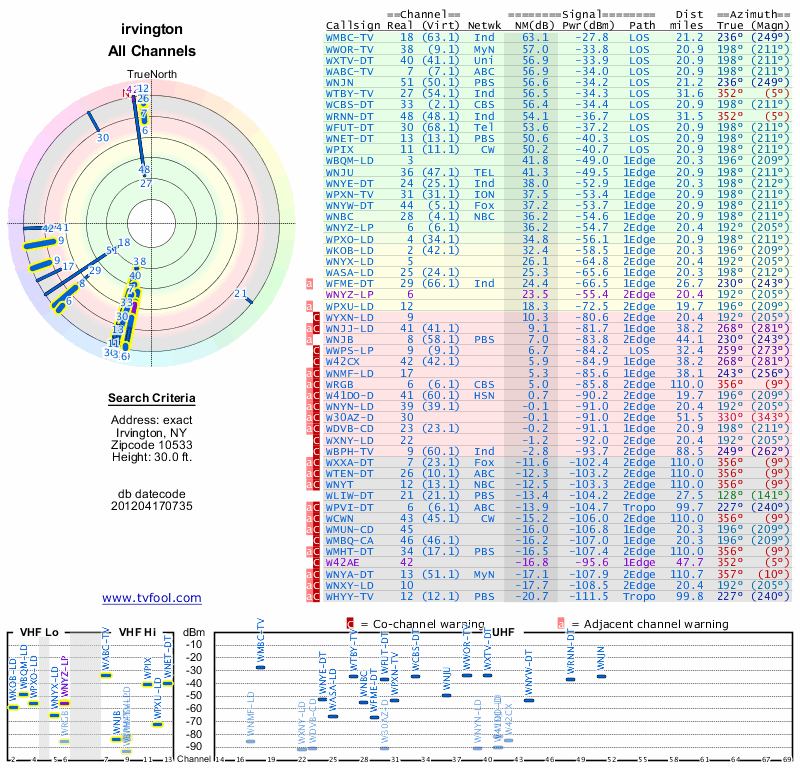Click the WABC-TV marker in VHF Hi chart
Screen dimensions: 800x768
(106, 676)
